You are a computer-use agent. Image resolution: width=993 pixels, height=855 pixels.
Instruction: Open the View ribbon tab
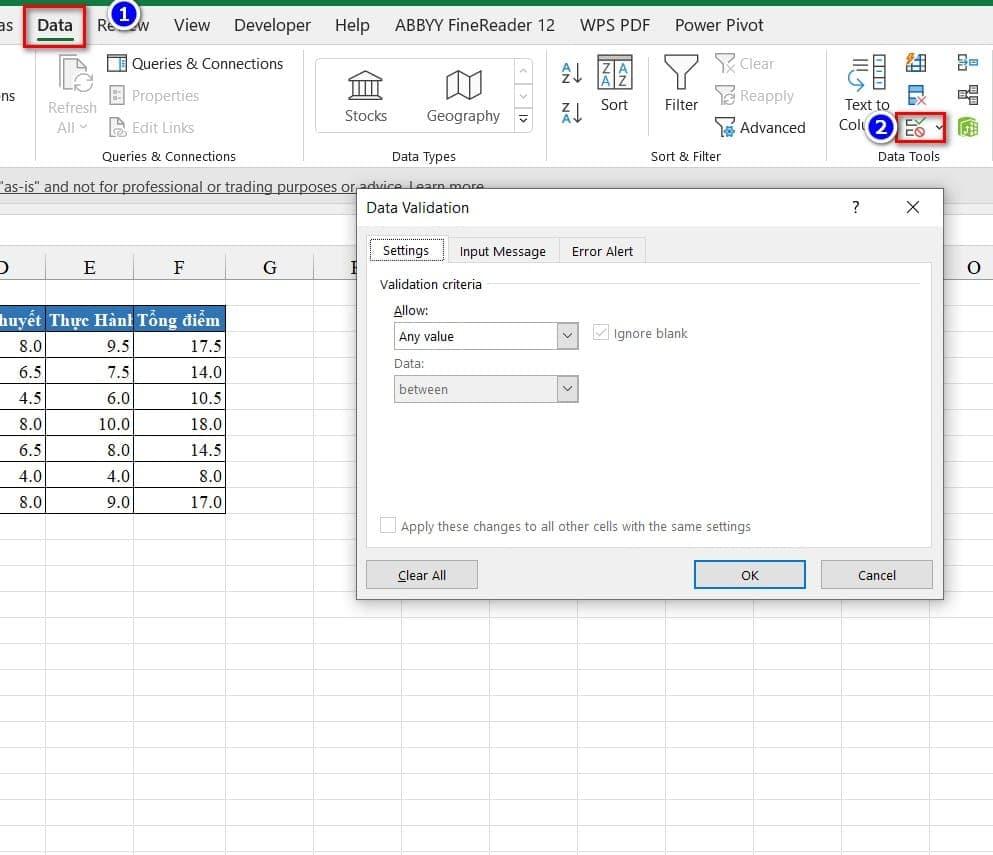(x=192, y=25)
